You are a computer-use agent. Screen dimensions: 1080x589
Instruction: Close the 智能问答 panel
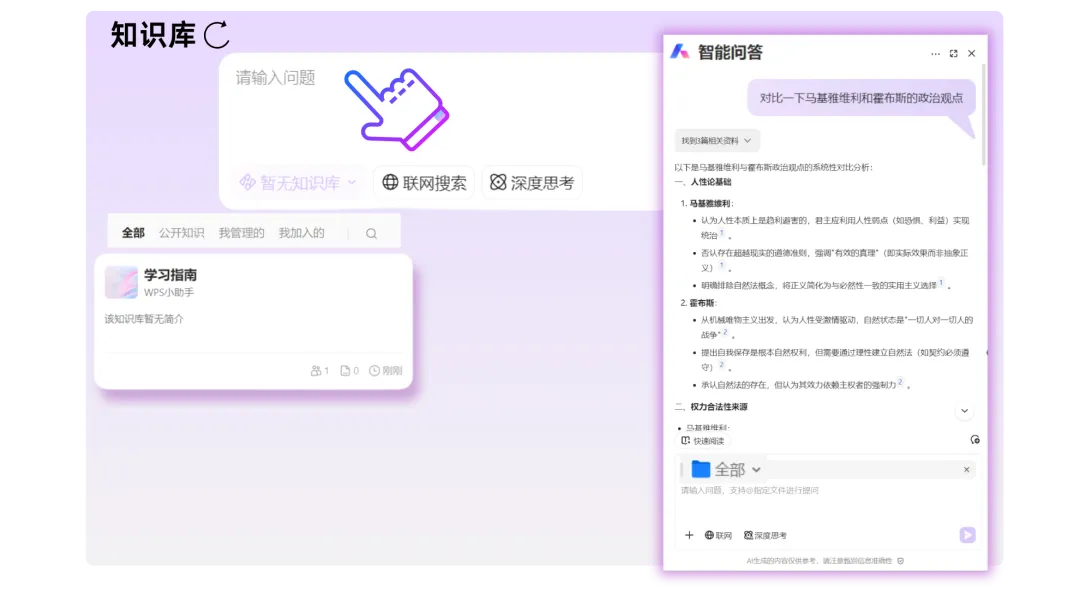click(972, 54)
